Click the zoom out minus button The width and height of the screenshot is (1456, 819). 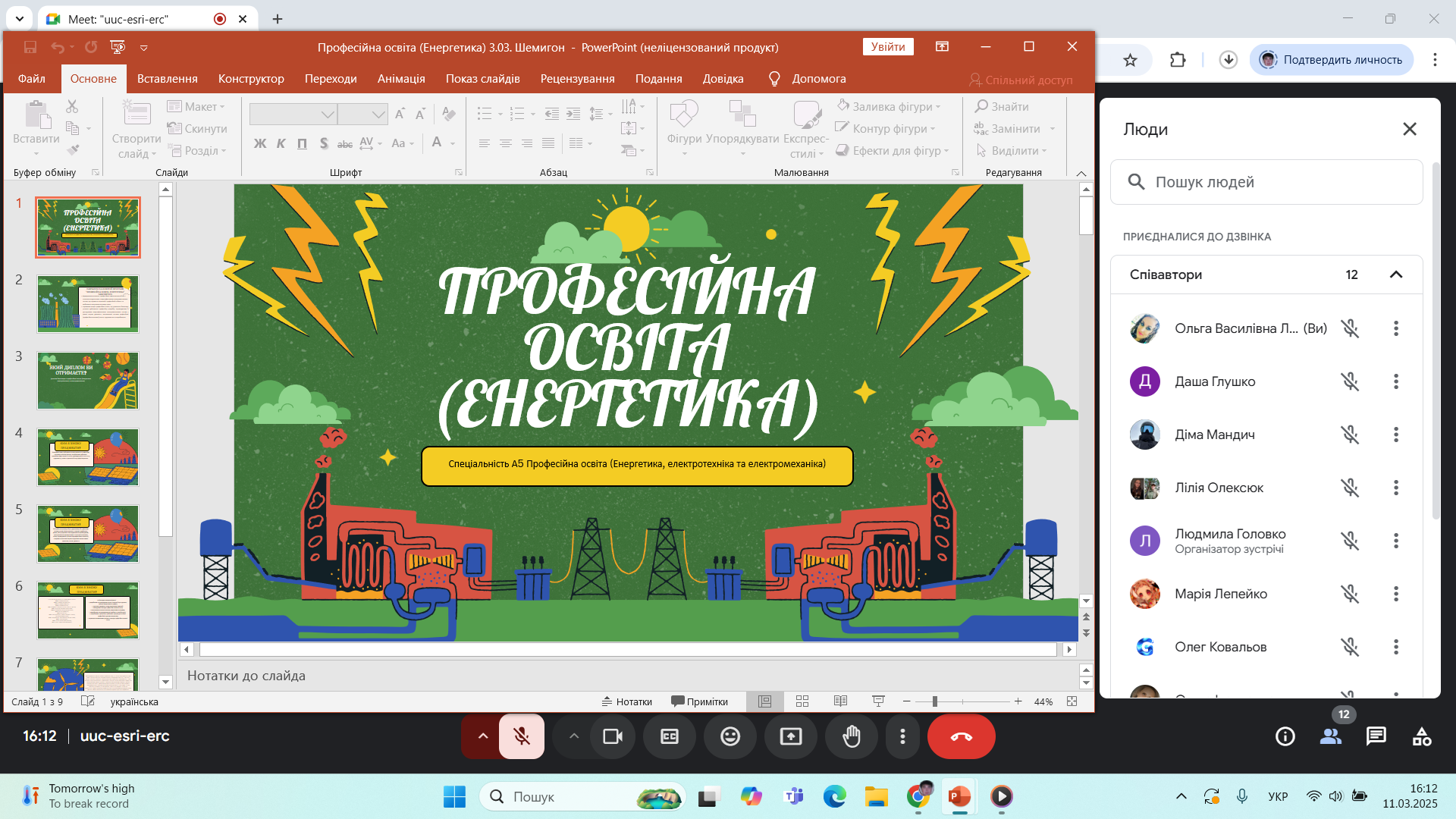coord(906,701)
